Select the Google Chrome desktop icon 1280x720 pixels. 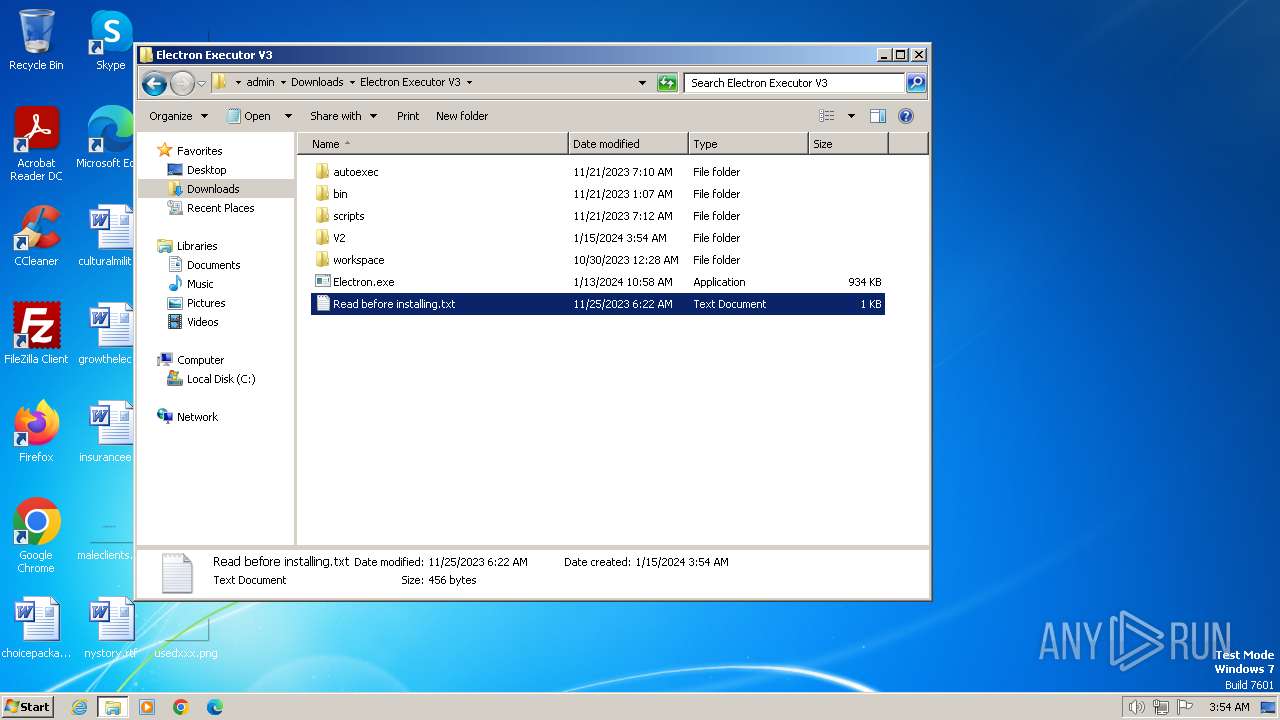click(36, 536)
